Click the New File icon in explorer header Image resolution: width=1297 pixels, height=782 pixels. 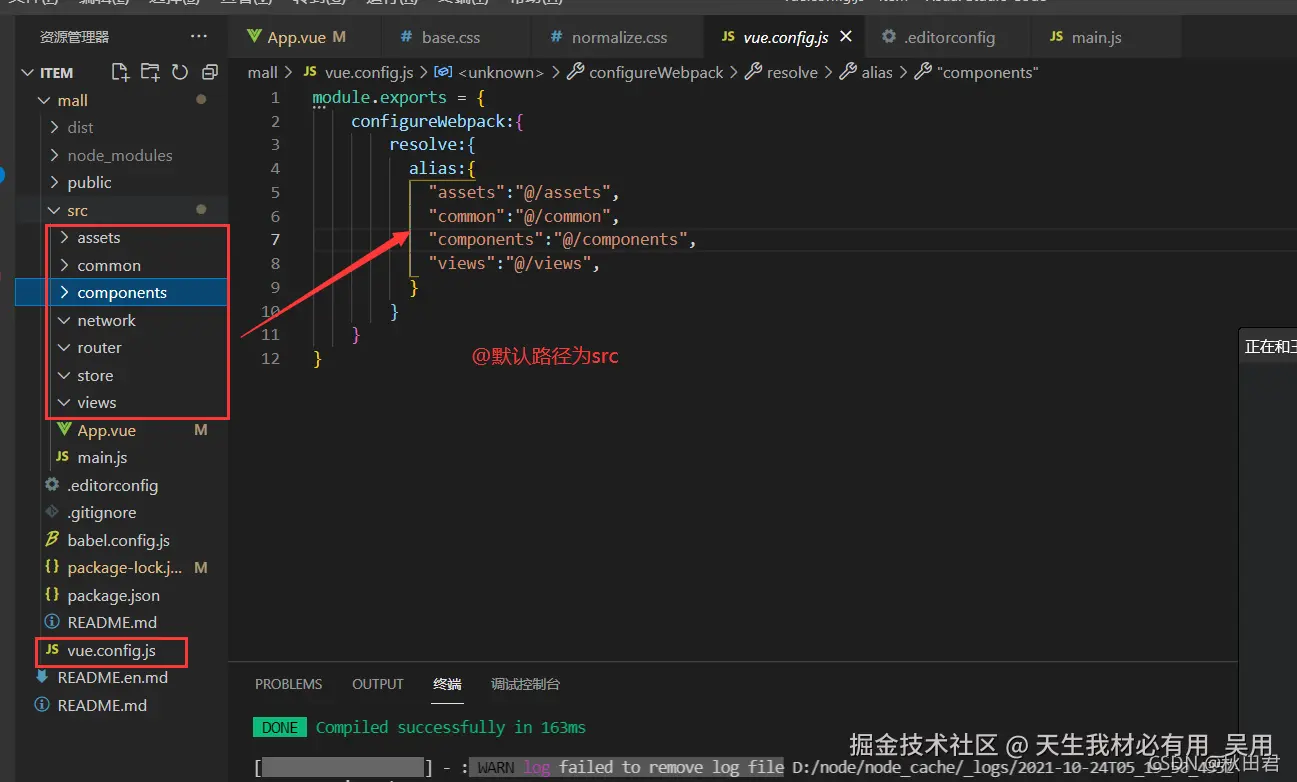click(x=120, y=72)
